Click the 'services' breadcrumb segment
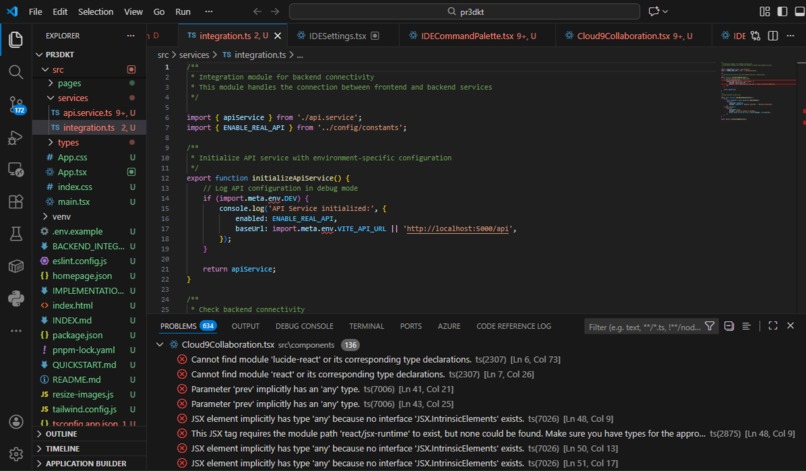This screenshot has width=806, height=471. click(x=194, y=55)
